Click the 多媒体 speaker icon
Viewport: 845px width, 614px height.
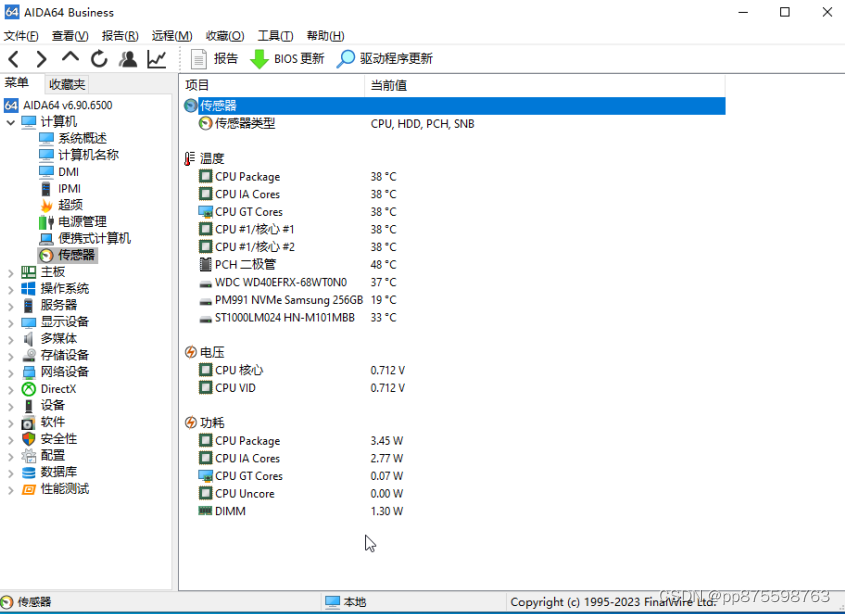pyautogui.click(x=29, y=339)
